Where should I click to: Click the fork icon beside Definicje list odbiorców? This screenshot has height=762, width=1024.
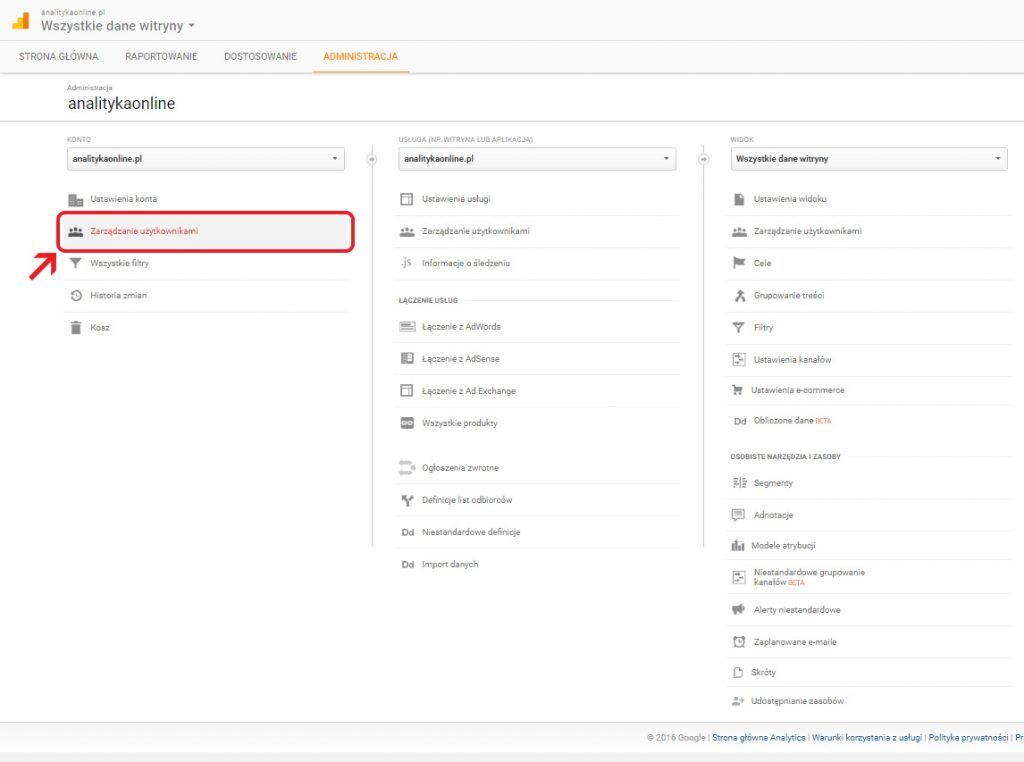[x=408, y=500]
